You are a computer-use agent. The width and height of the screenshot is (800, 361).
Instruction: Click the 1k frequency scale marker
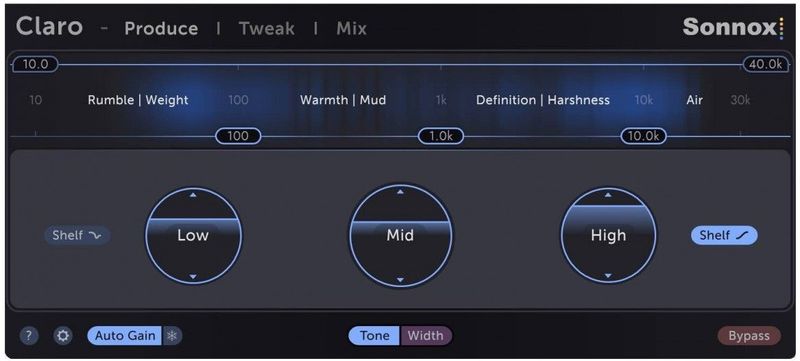441,100
